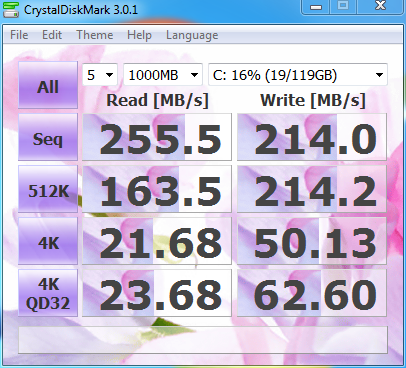Click the Seq write result 214.0
The width and height of the screenshot is (406, 368).
[312, 137]
